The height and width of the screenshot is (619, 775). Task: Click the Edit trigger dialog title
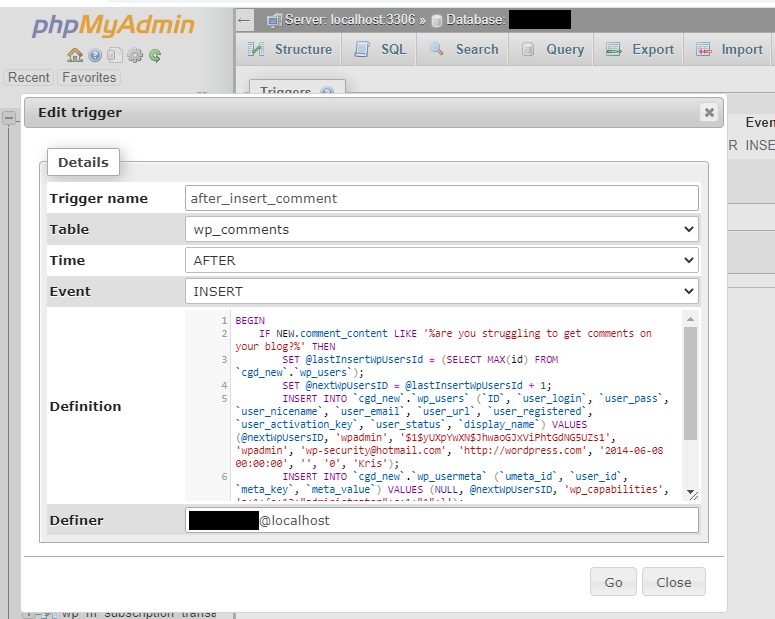80,112
